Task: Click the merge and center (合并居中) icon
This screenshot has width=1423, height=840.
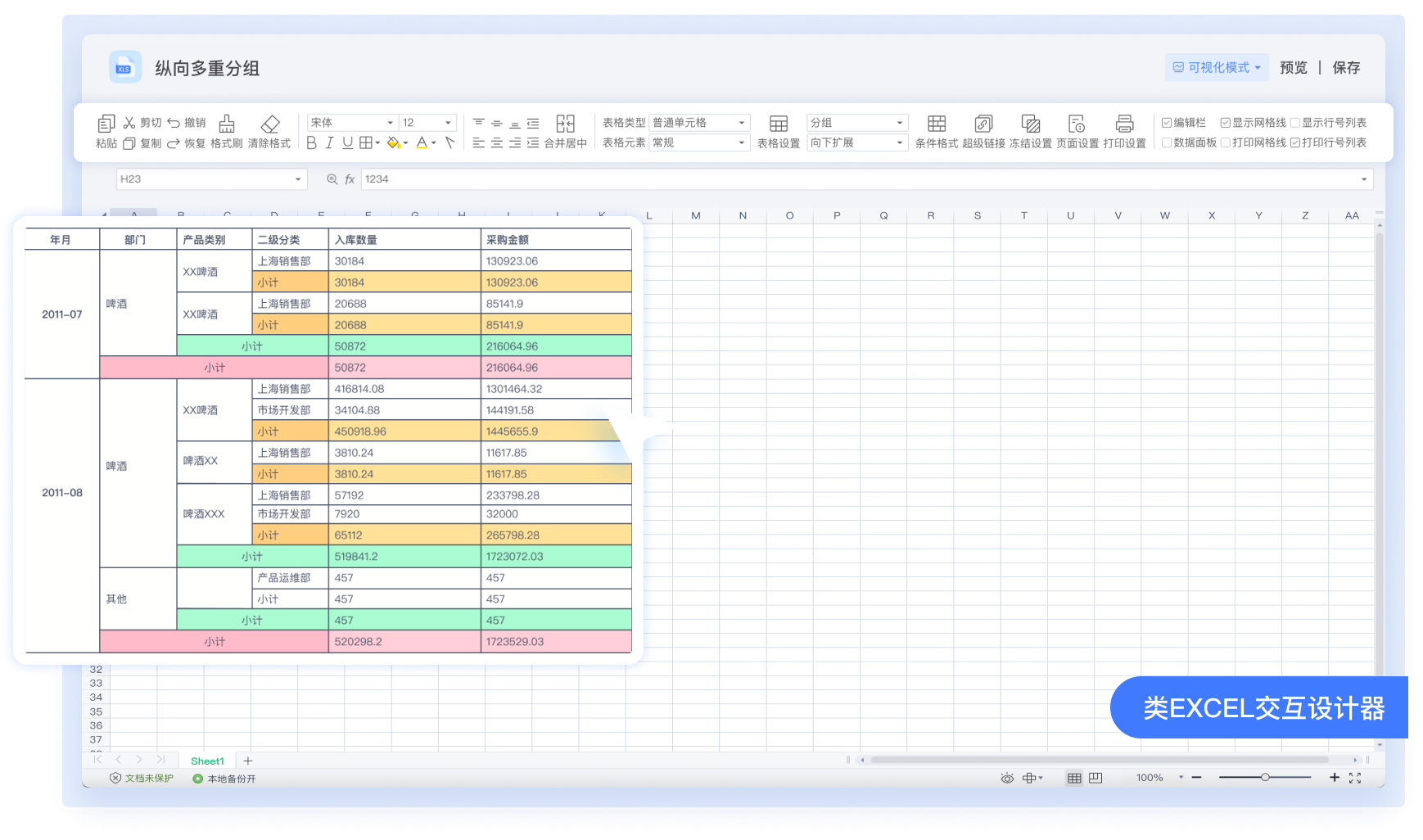Action: coord(565,124)
